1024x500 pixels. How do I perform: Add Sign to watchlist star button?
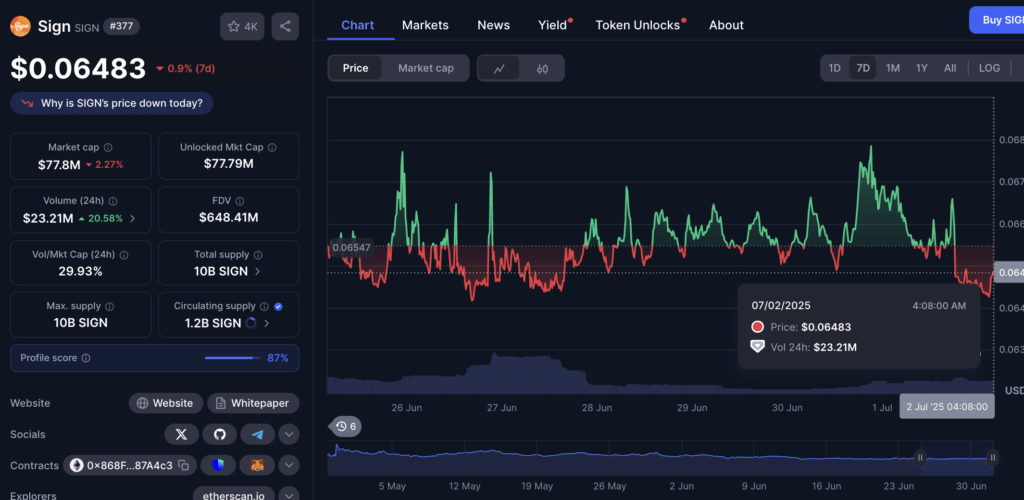point(242,27)
